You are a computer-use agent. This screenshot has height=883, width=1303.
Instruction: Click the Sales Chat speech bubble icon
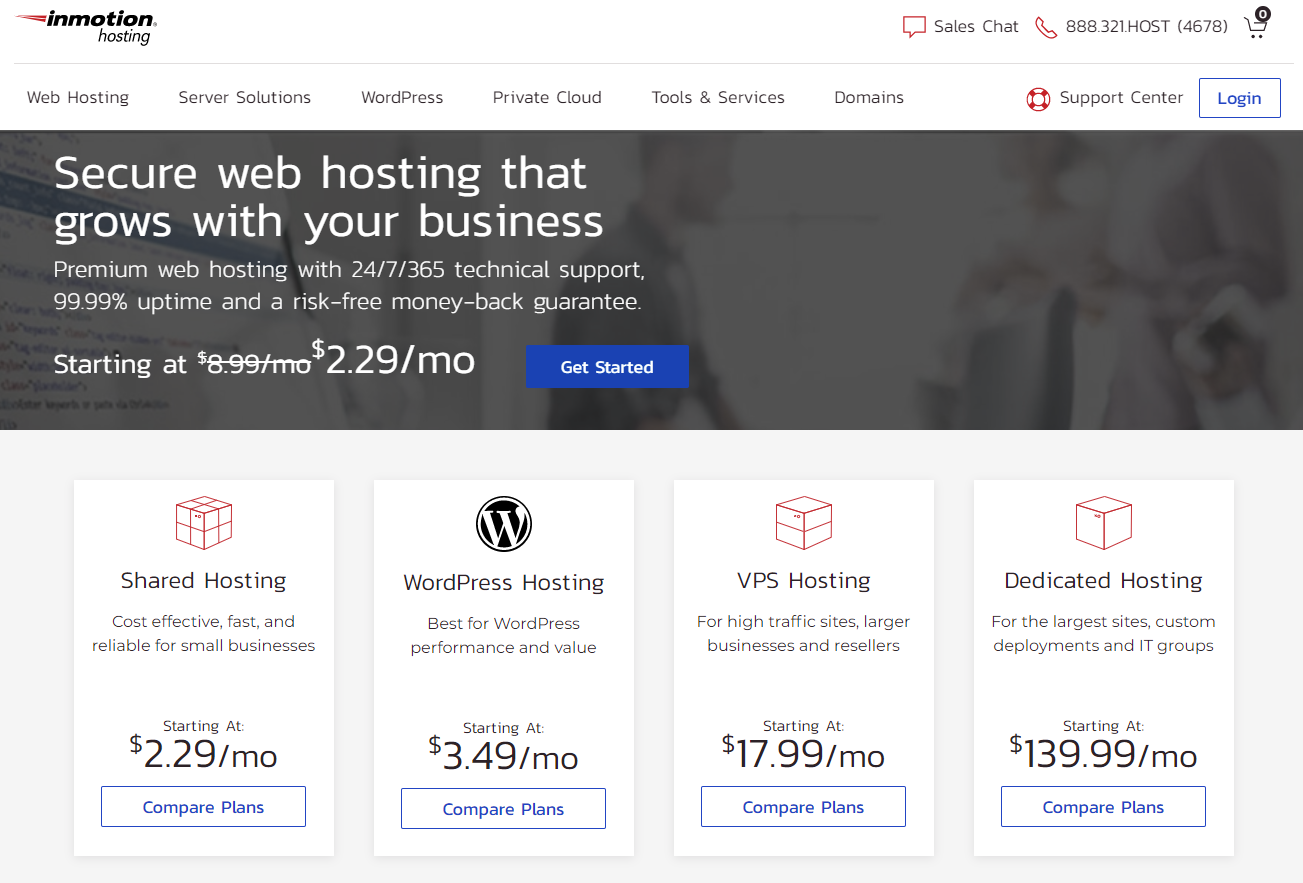pos(914,27)
